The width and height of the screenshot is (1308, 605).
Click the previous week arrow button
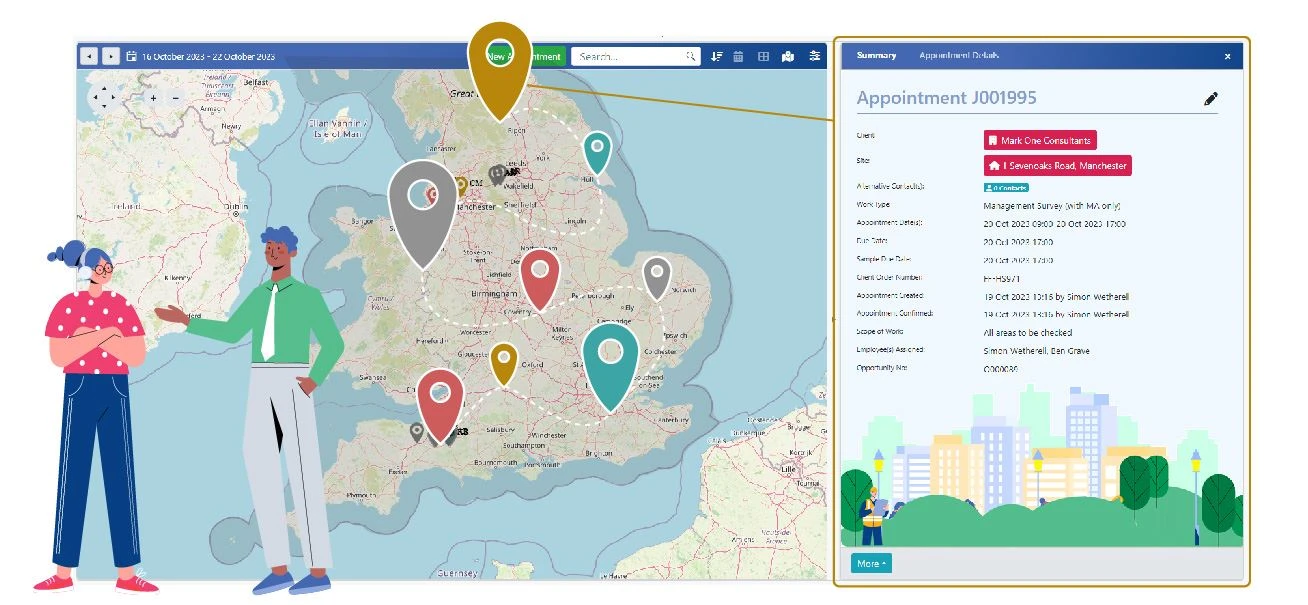point(89,57)
